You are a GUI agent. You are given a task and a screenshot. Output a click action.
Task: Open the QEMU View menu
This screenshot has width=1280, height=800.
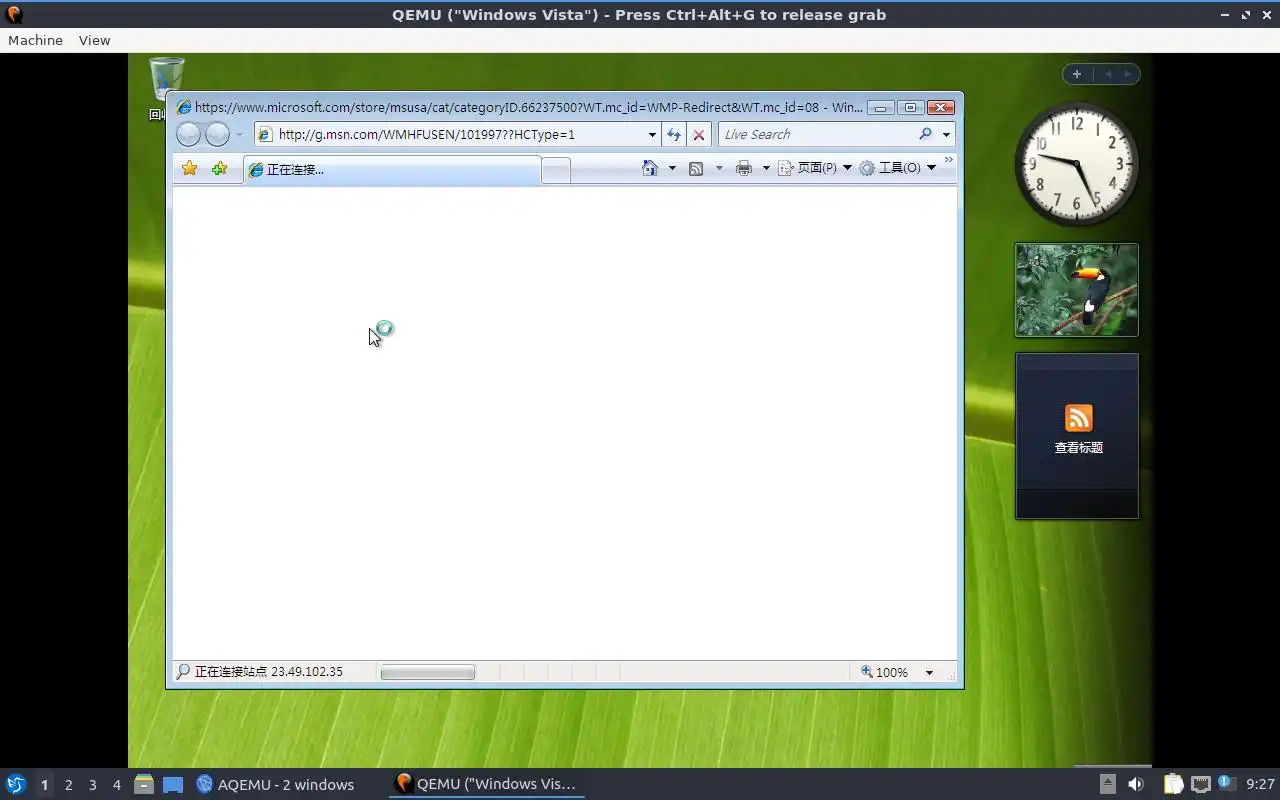pos(94,40)
